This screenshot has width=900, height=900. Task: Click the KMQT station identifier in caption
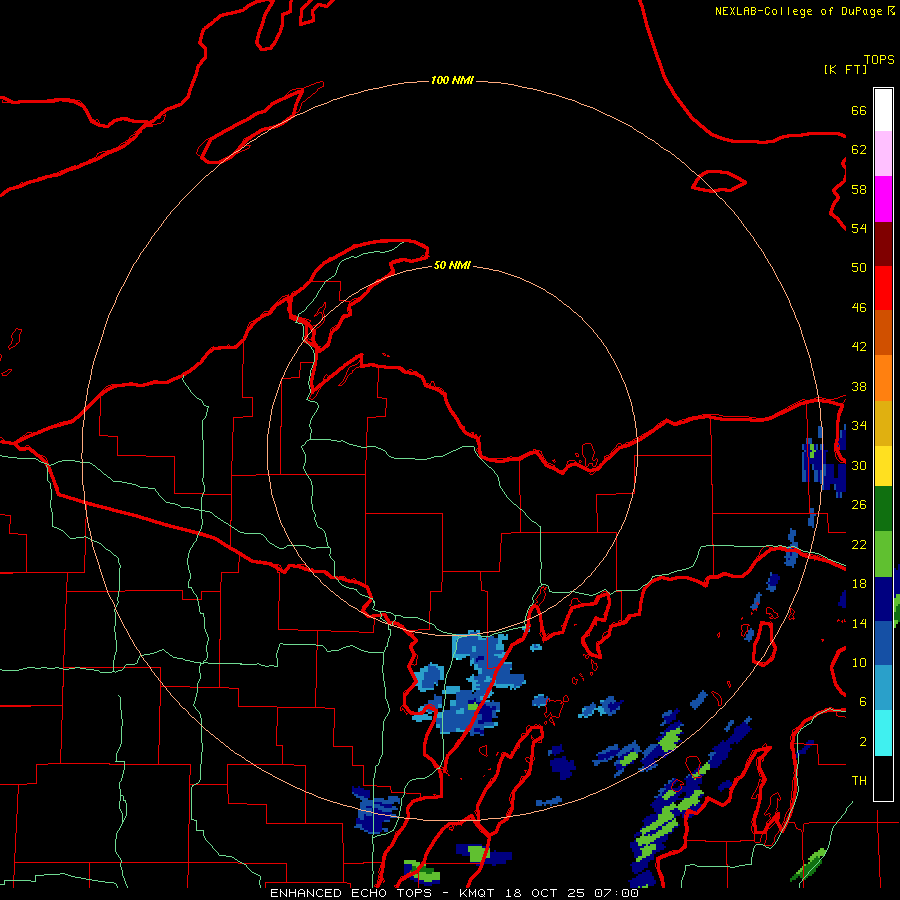tap(476, 893)
